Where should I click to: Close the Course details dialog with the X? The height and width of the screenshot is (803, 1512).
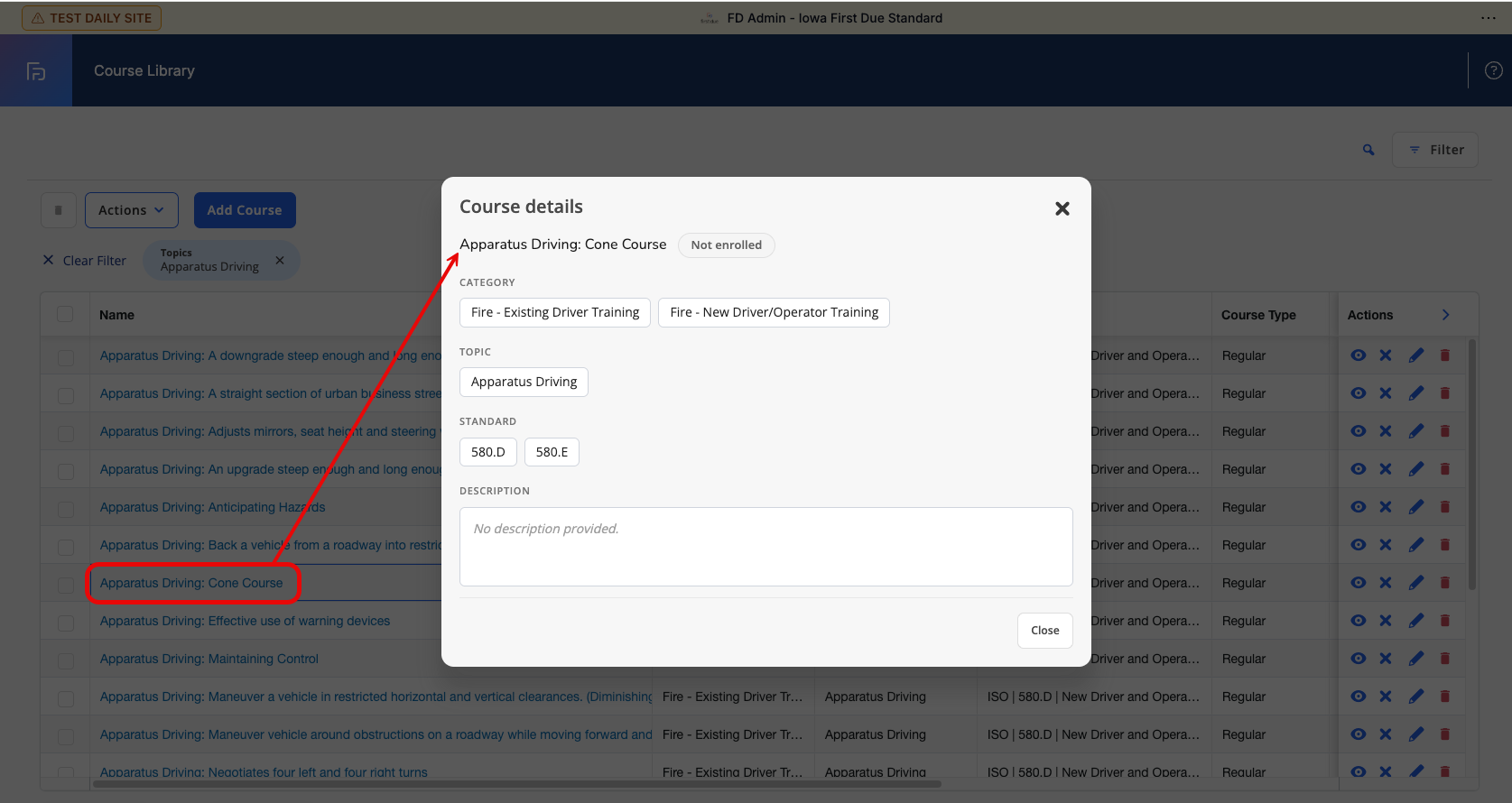pos(1062,208)
